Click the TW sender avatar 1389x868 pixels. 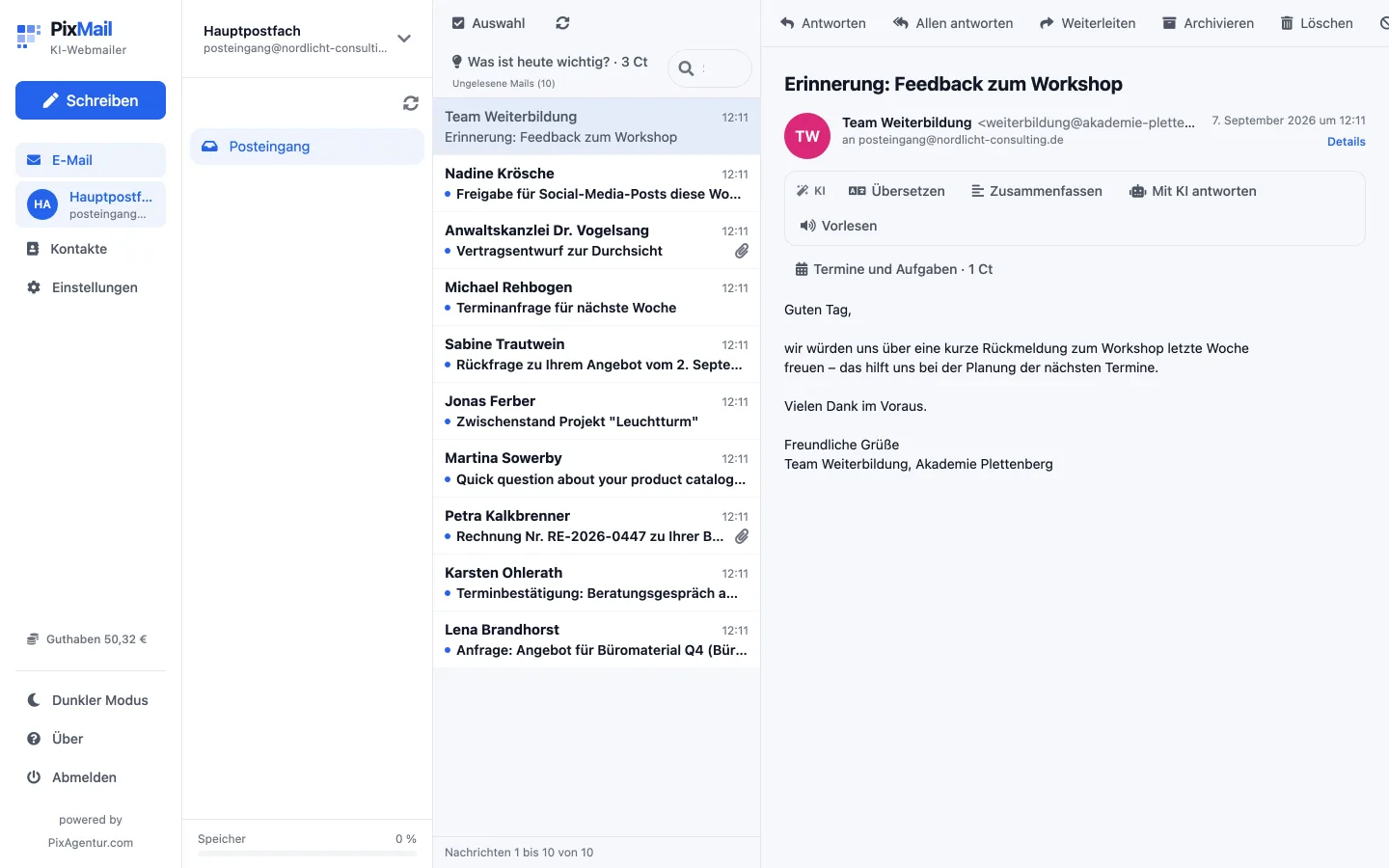pos(807,136)
